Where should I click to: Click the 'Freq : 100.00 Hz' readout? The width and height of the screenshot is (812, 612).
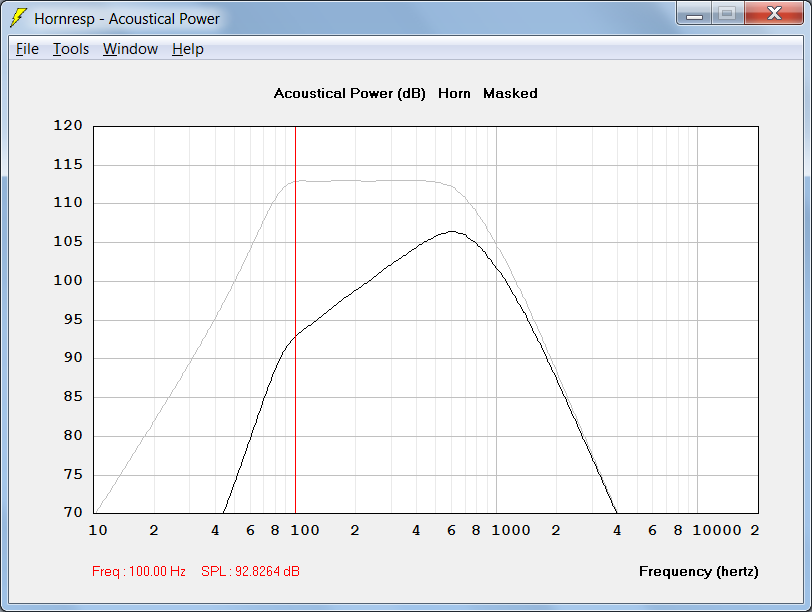click(139, 571)
